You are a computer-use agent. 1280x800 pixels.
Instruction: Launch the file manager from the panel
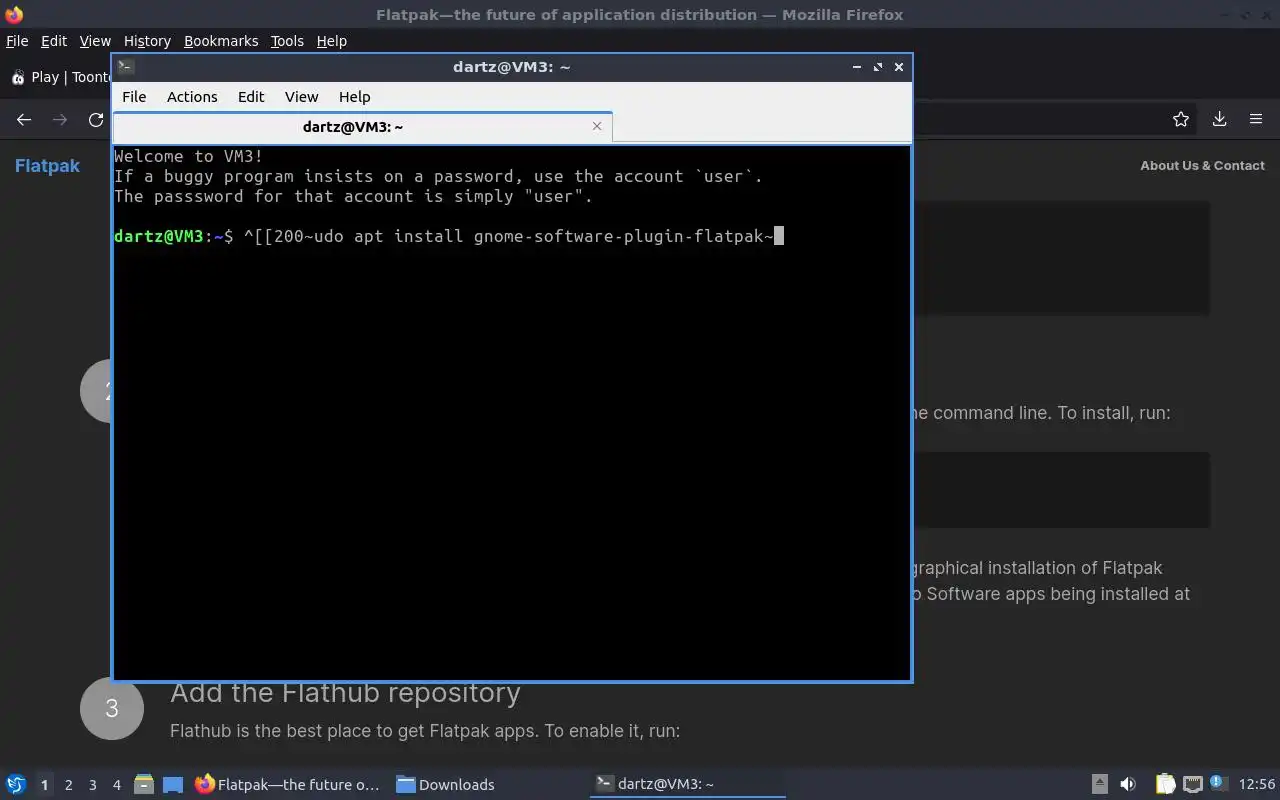(144, 784)
